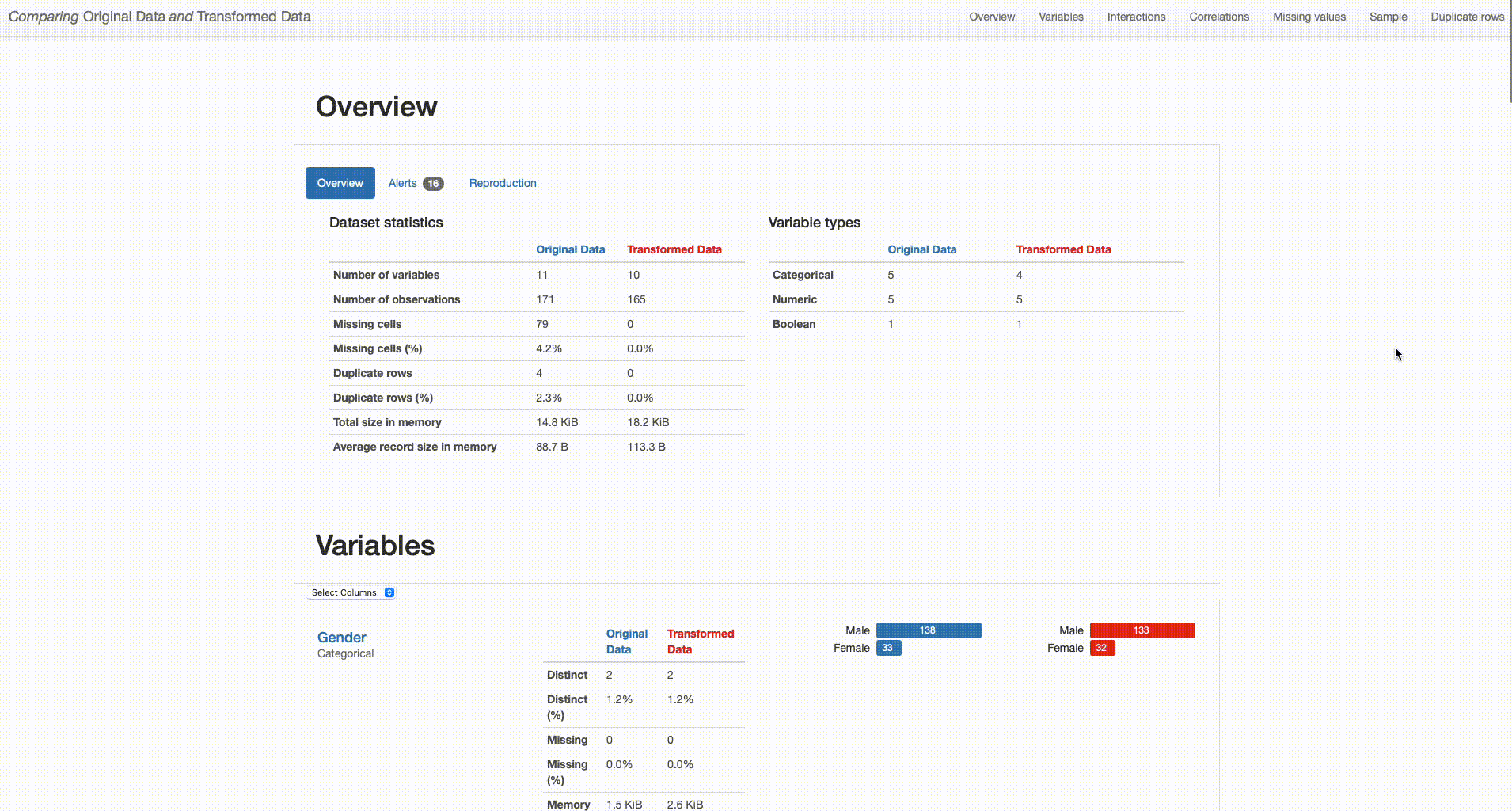Go to Variables in top navigation

[x=1061, y=17]
